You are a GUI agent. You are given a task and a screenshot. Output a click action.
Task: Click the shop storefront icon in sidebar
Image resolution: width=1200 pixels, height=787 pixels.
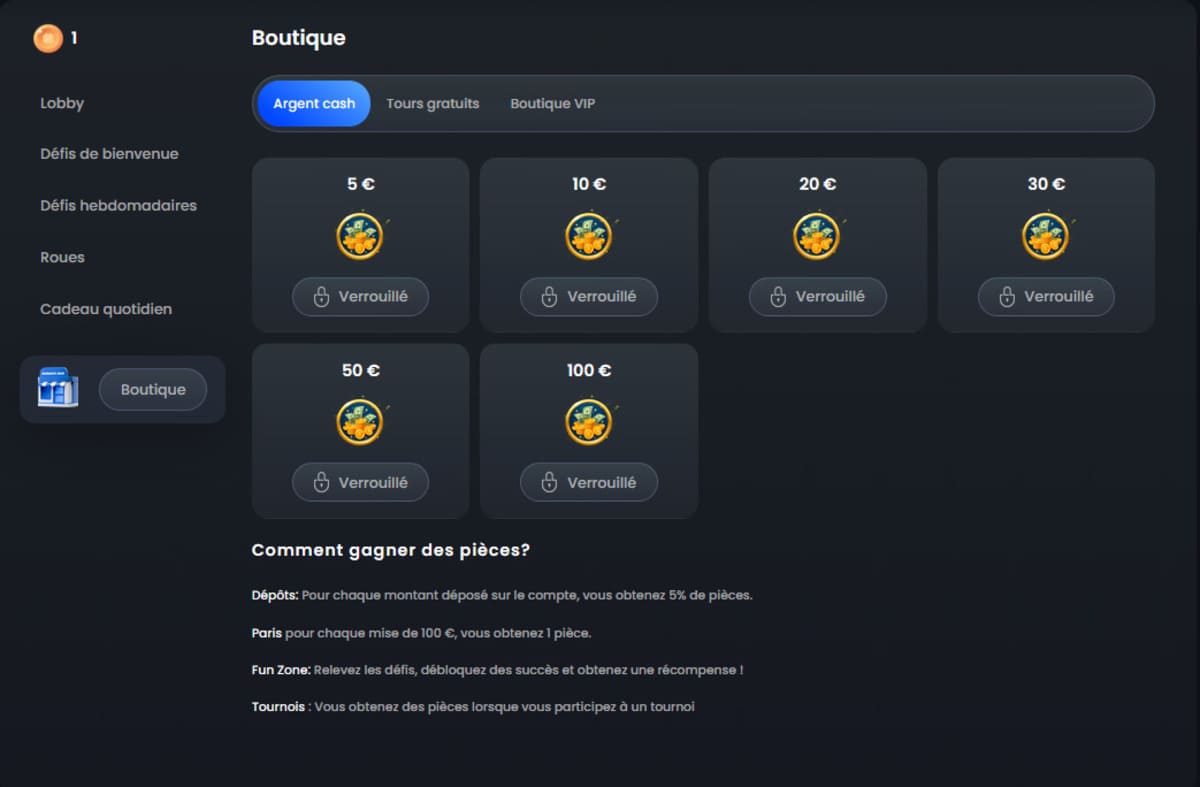(58, 389)
